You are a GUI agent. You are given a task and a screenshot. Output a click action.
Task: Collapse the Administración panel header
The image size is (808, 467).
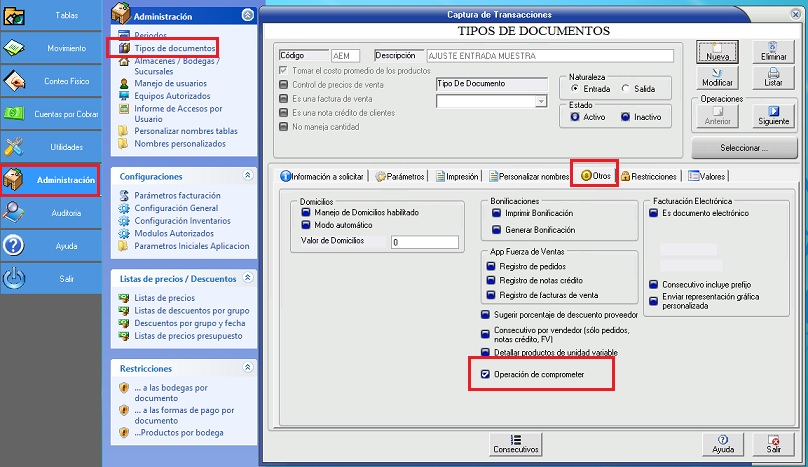tap(248, 14)
